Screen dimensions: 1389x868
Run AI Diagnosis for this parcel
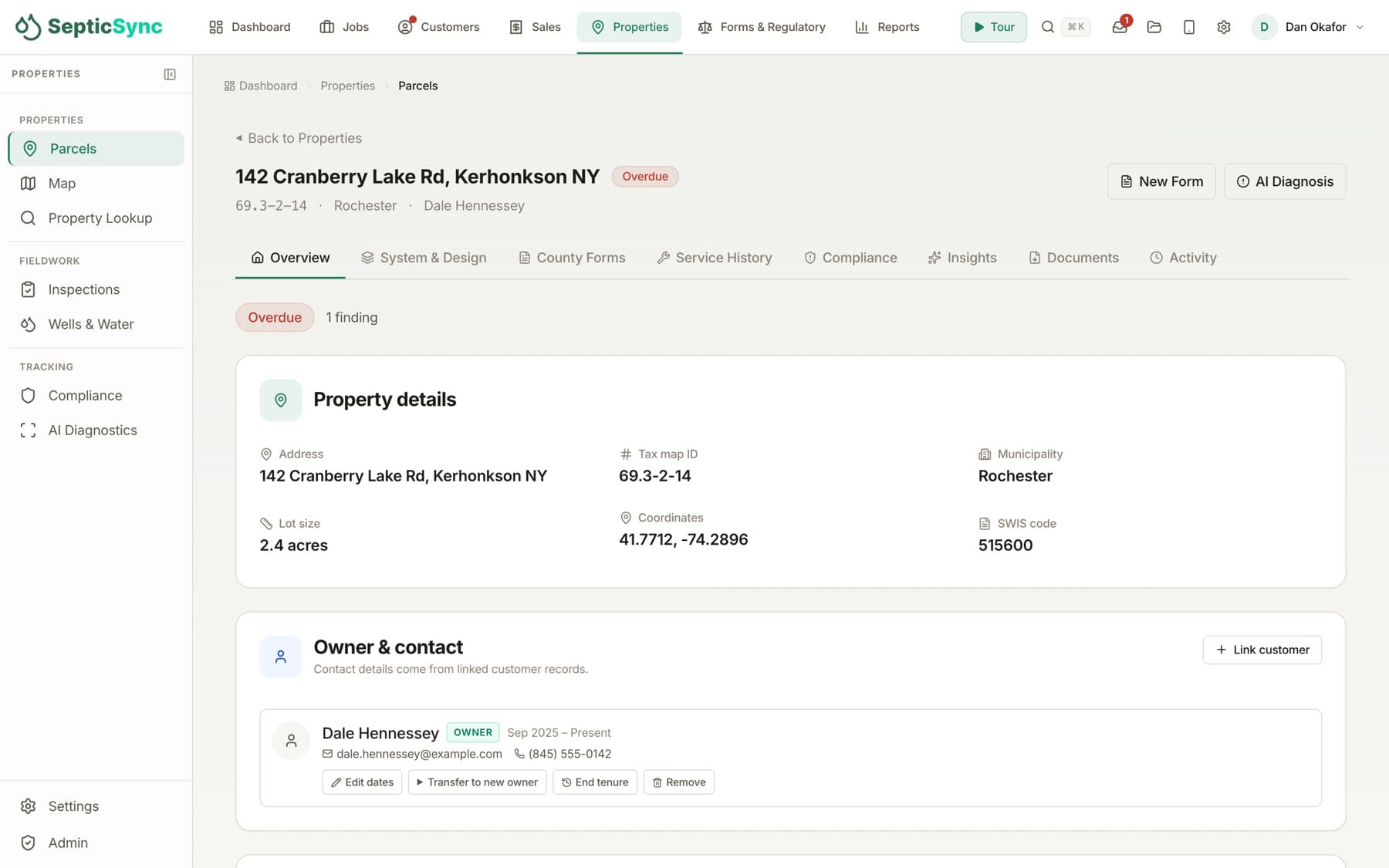tap(1285, 181)
